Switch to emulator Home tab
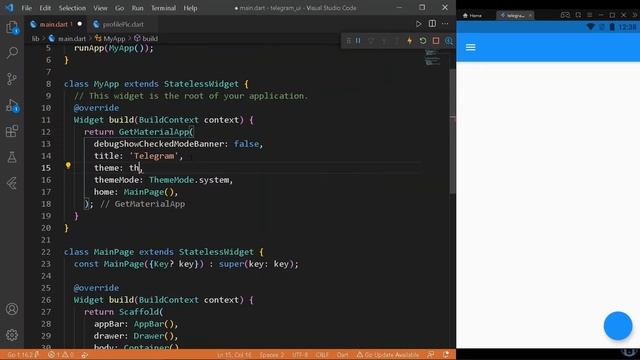 pos(472,16)
